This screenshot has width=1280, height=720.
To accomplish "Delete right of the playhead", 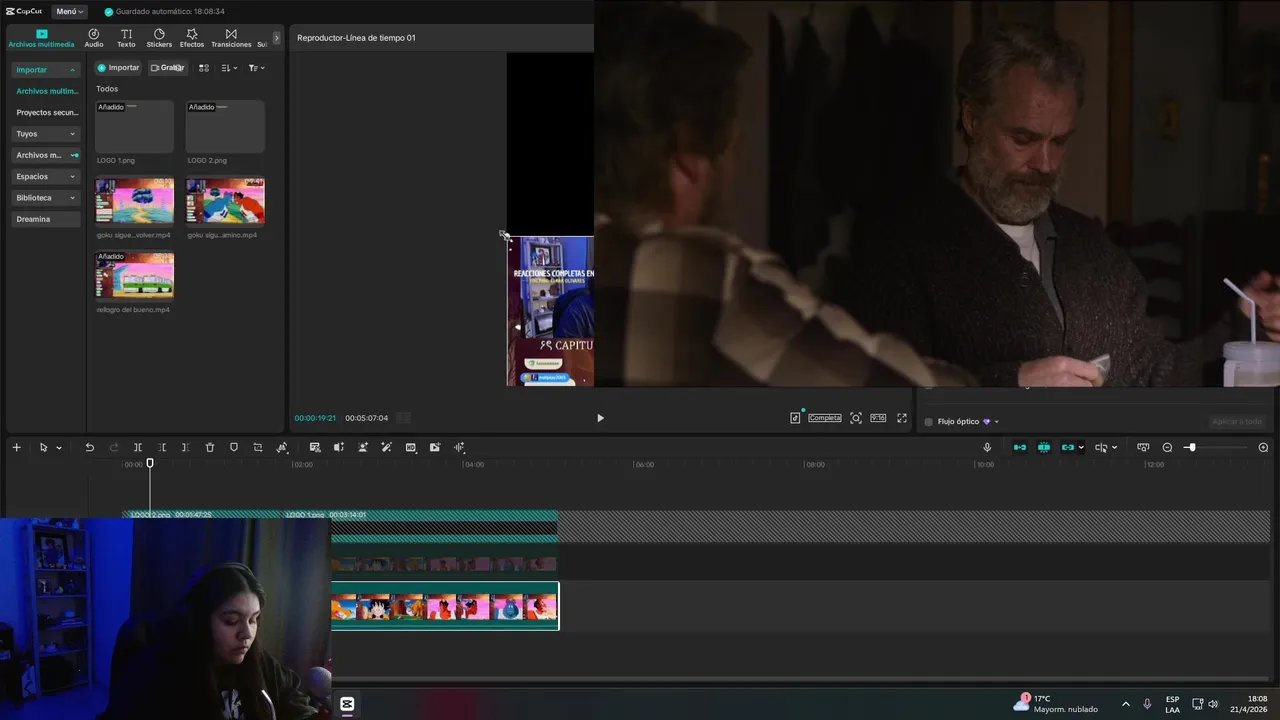I will pos(186,447).
